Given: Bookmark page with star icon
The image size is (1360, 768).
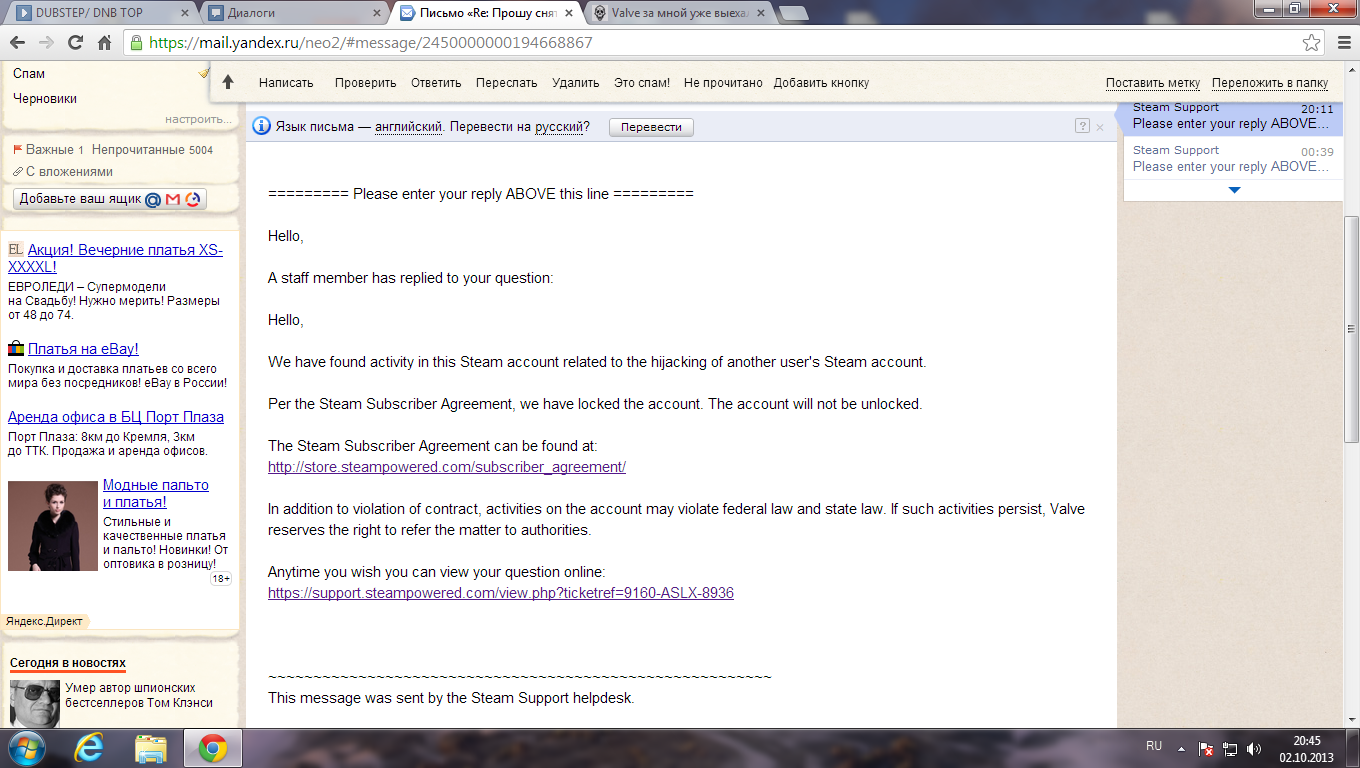Looking at the screenshot, I should coord(1311,43).
